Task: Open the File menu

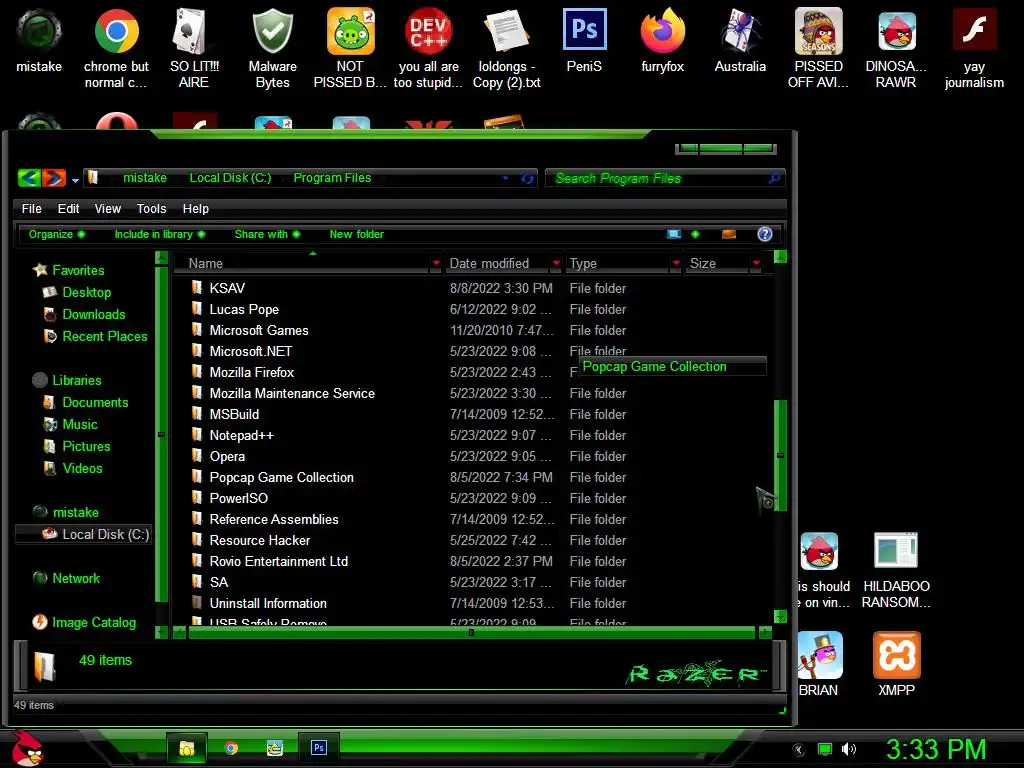Action: tap(31, 208)
